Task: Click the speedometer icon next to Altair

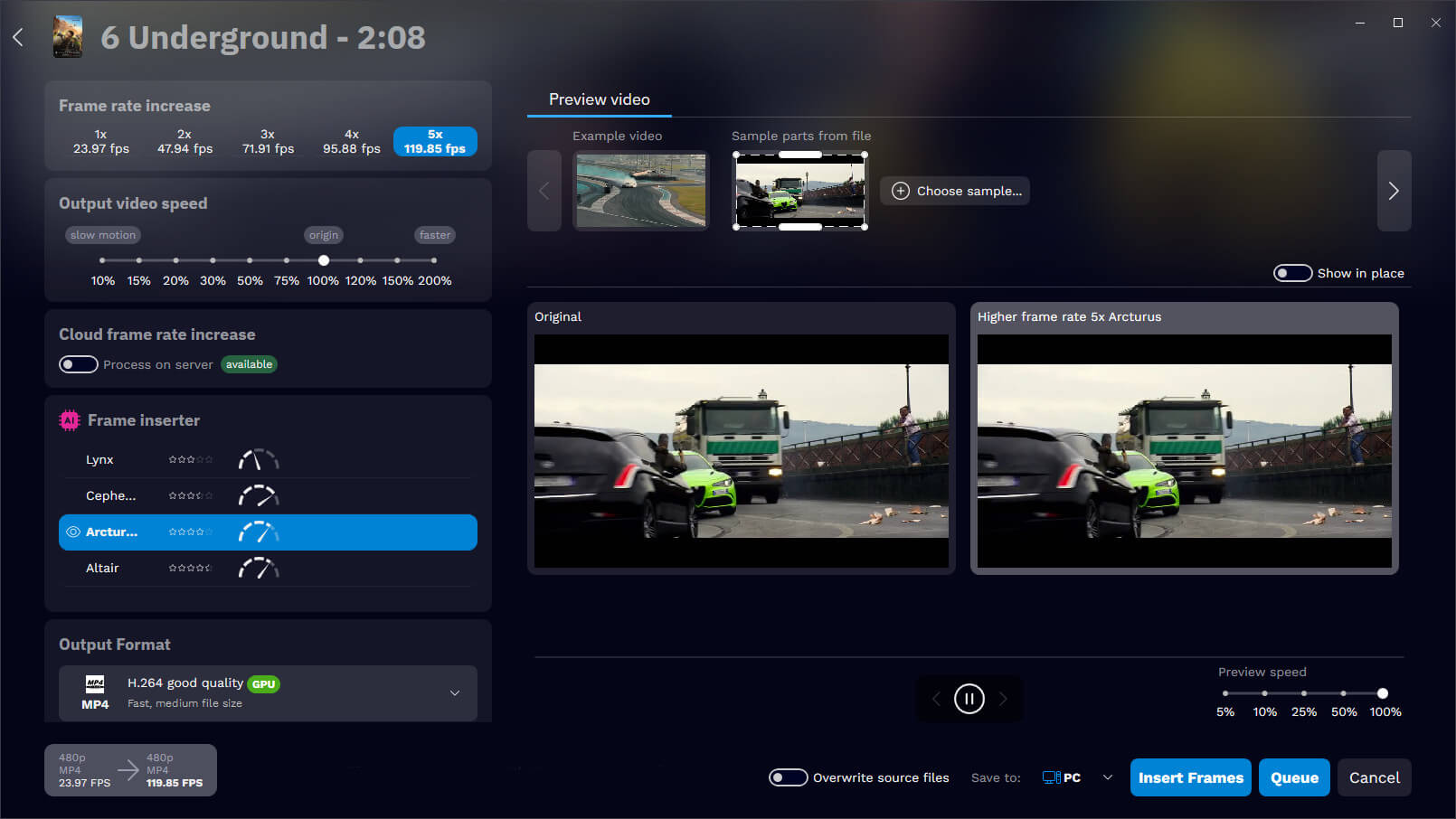Action: pos(259,568)
